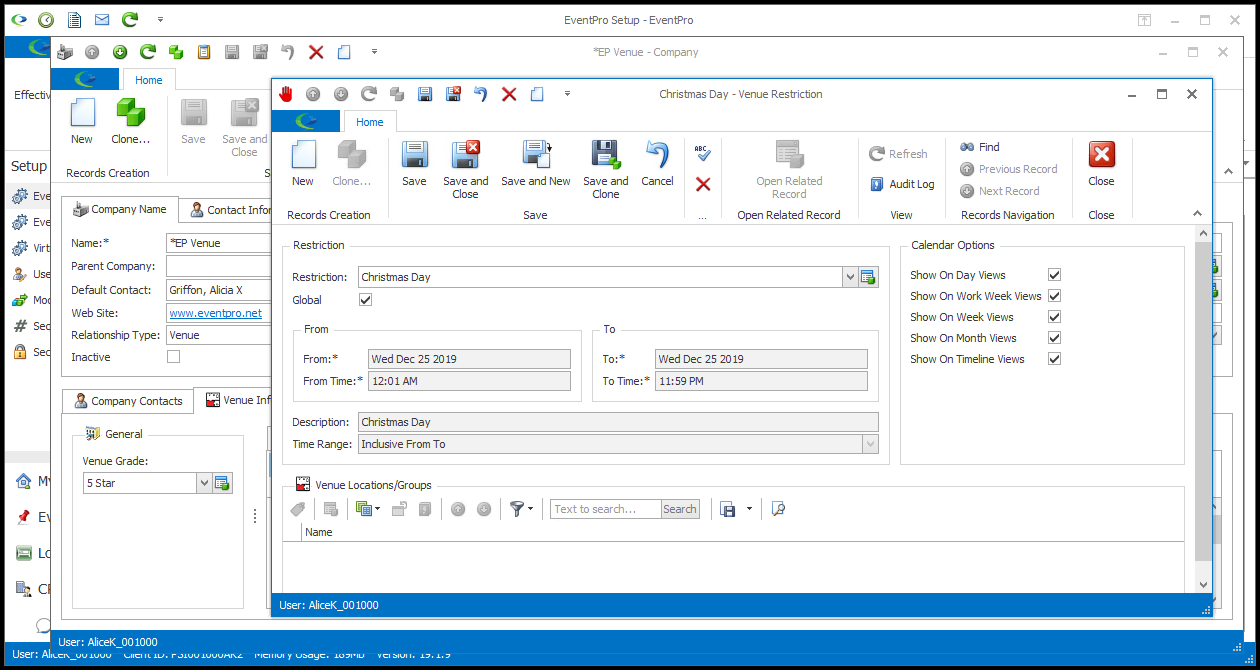1260x670 pixels.
Task: Toggle Show On Timeline Views checkbox
Action: [x=1054, y=359]
